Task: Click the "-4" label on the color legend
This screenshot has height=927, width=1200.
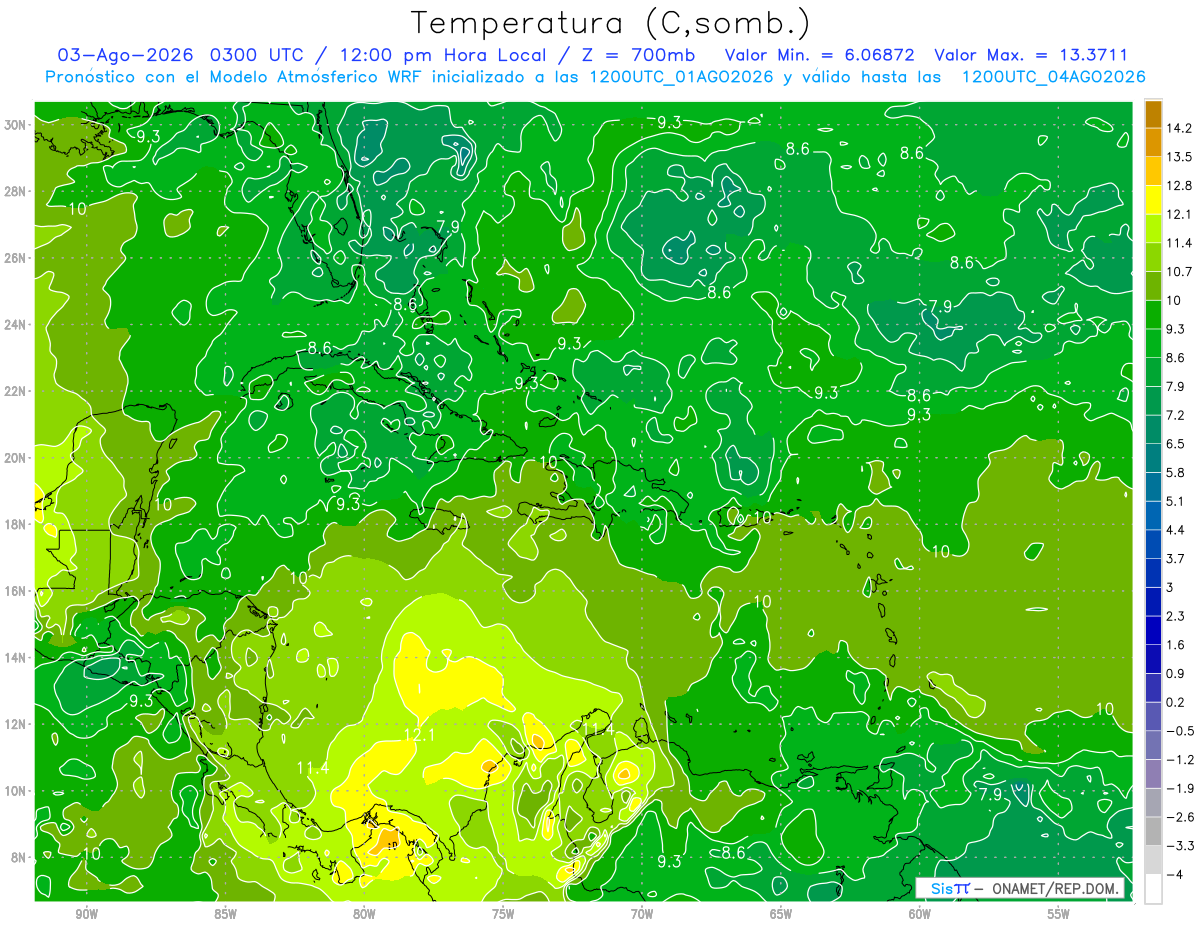Action: pos(1174,875)
